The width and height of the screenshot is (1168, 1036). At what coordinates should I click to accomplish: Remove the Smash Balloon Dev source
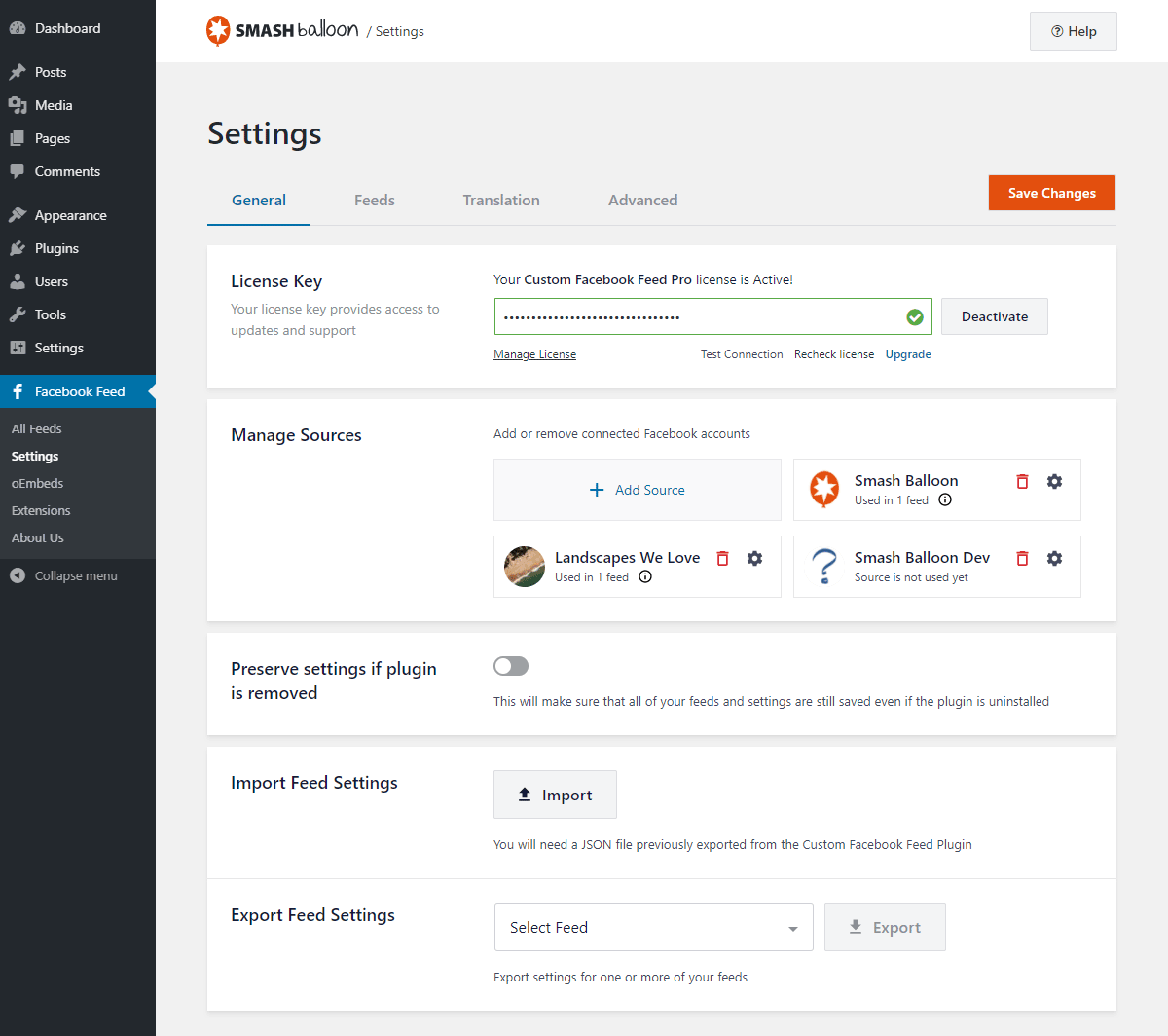(1022, 558)
